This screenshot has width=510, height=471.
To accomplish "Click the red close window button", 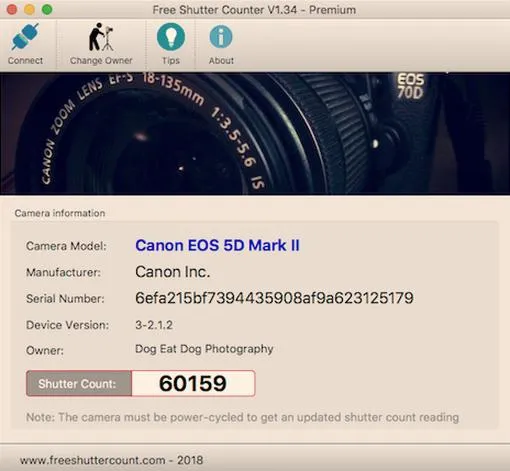I will click(x=12, y=10).
